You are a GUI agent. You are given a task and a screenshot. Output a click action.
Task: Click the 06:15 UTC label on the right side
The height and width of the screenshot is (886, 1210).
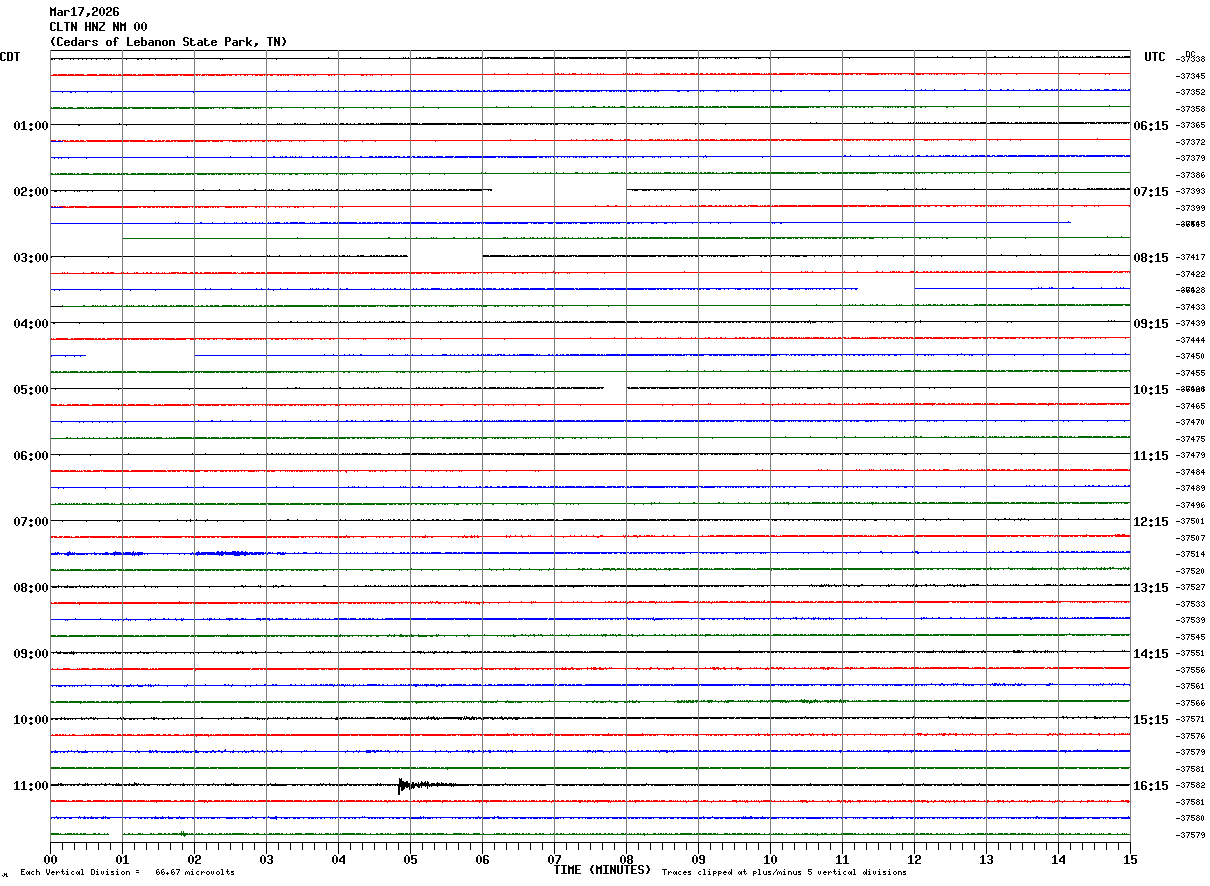pyautogui.click(x=1150, y=125)
